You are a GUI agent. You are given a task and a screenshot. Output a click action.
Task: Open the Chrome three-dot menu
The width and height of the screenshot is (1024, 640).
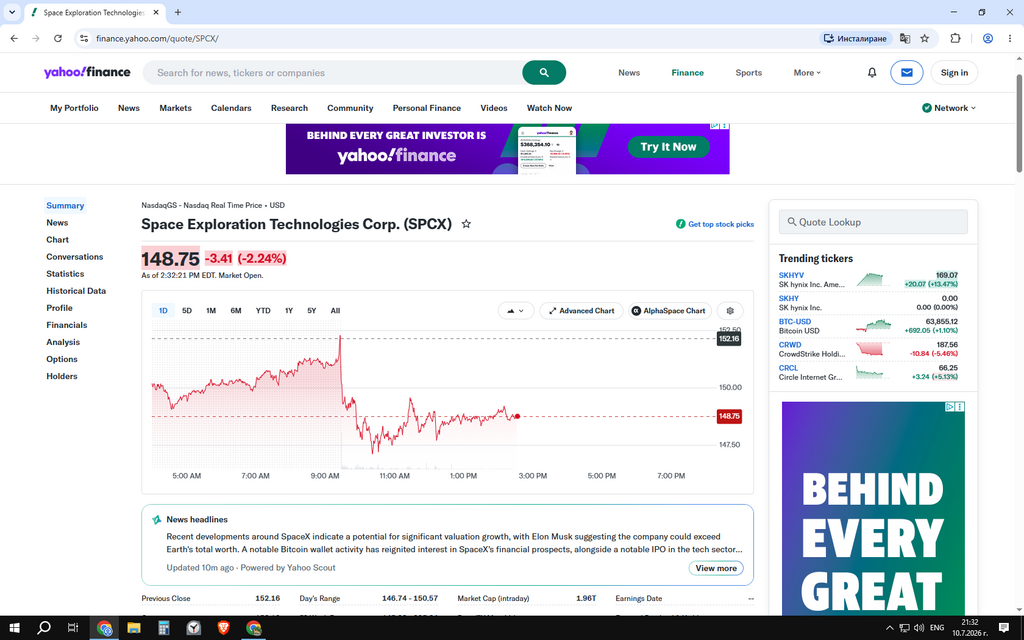1010,39
